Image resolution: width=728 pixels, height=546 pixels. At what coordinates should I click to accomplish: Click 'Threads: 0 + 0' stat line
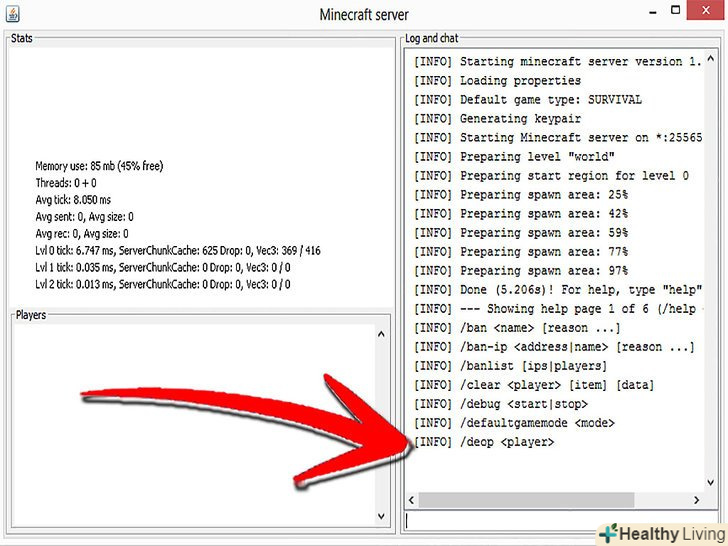click(x=66, y=182)
